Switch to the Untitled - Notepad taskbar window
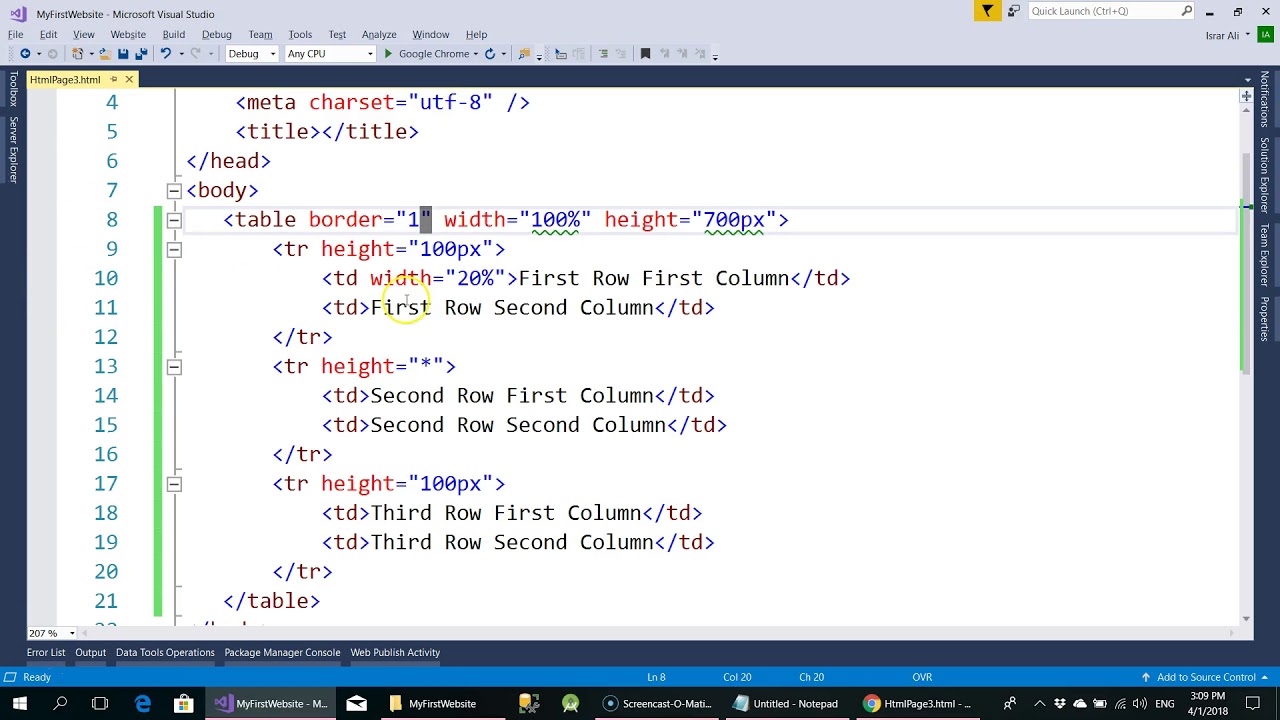1280x720 pixels. pos(786,704)
